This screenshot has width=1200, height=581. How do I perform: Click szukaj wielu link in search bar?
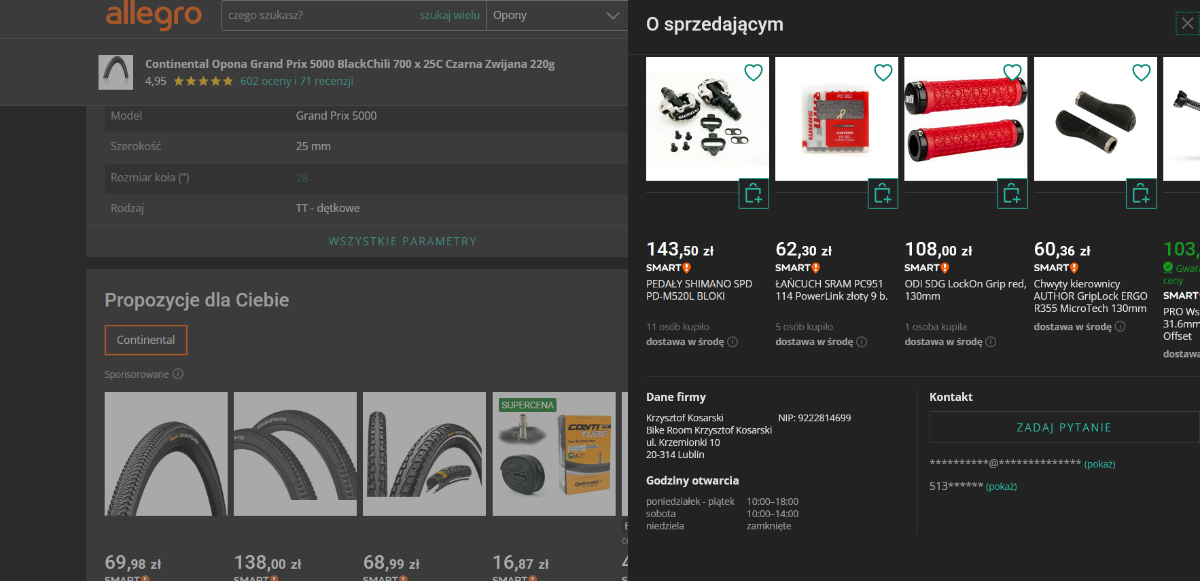click(449, 16)
